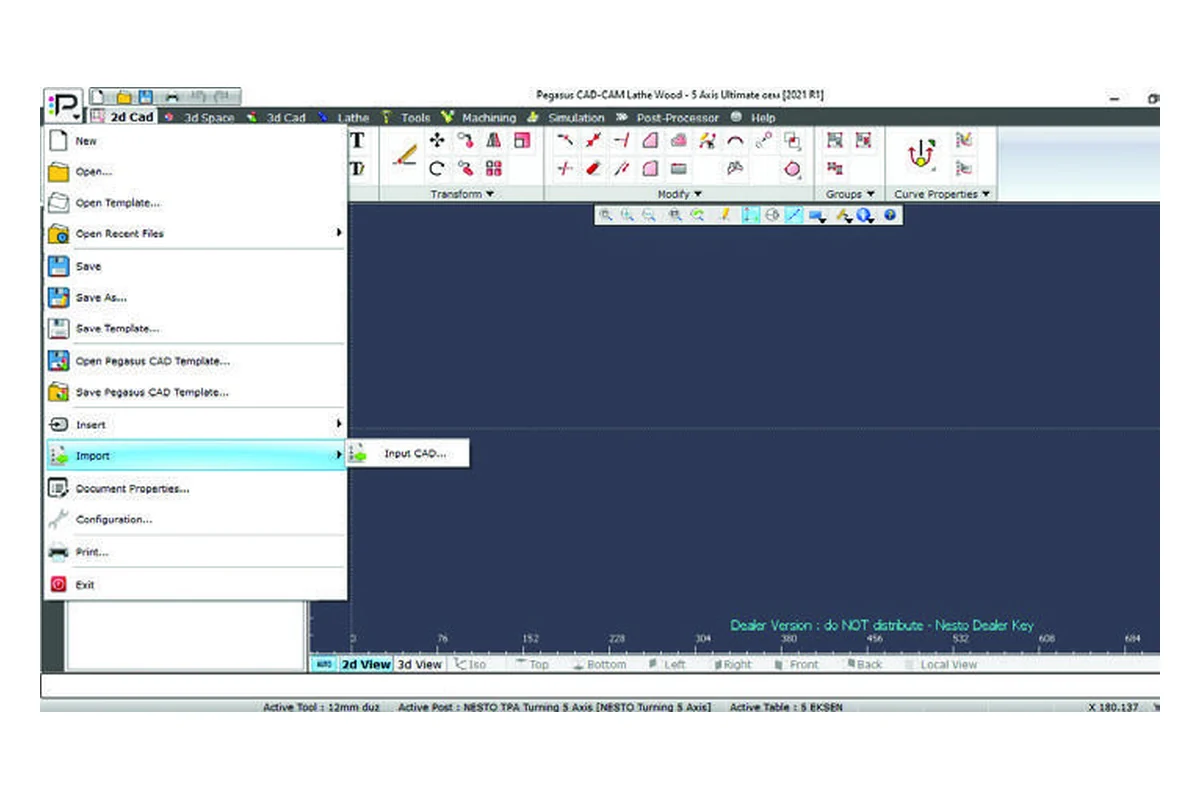Switch to Right view

point(732,664)
